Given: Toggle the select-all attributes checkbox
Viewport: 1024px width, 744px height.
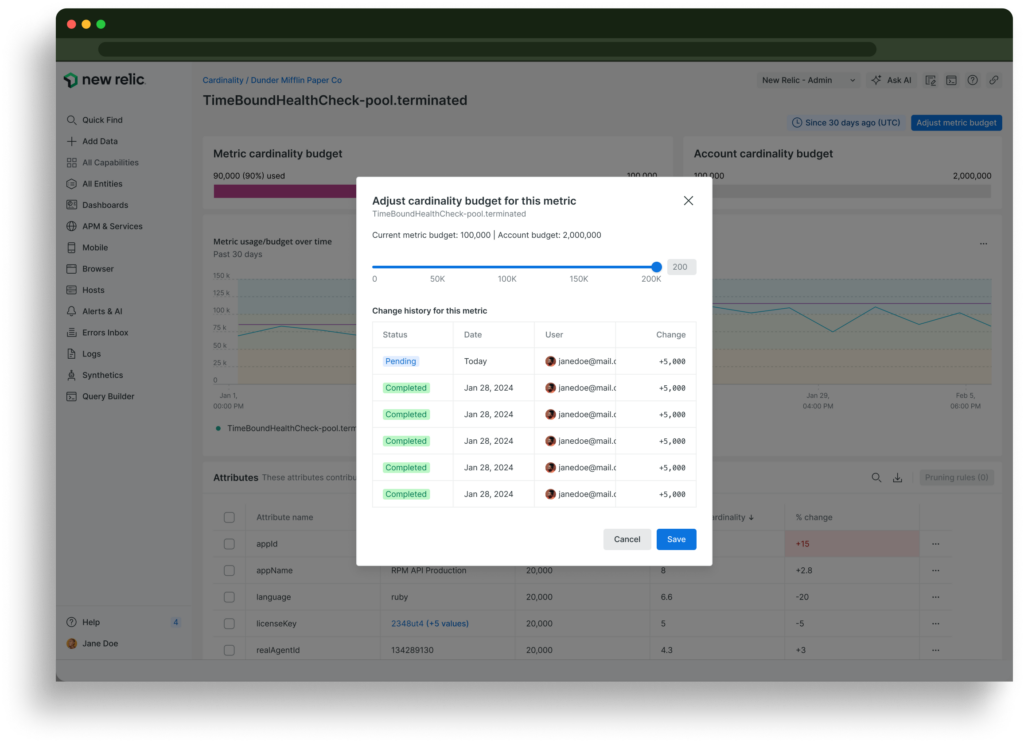Looking at the screenshot, I should pyautogui.click(x=229, y=517).
